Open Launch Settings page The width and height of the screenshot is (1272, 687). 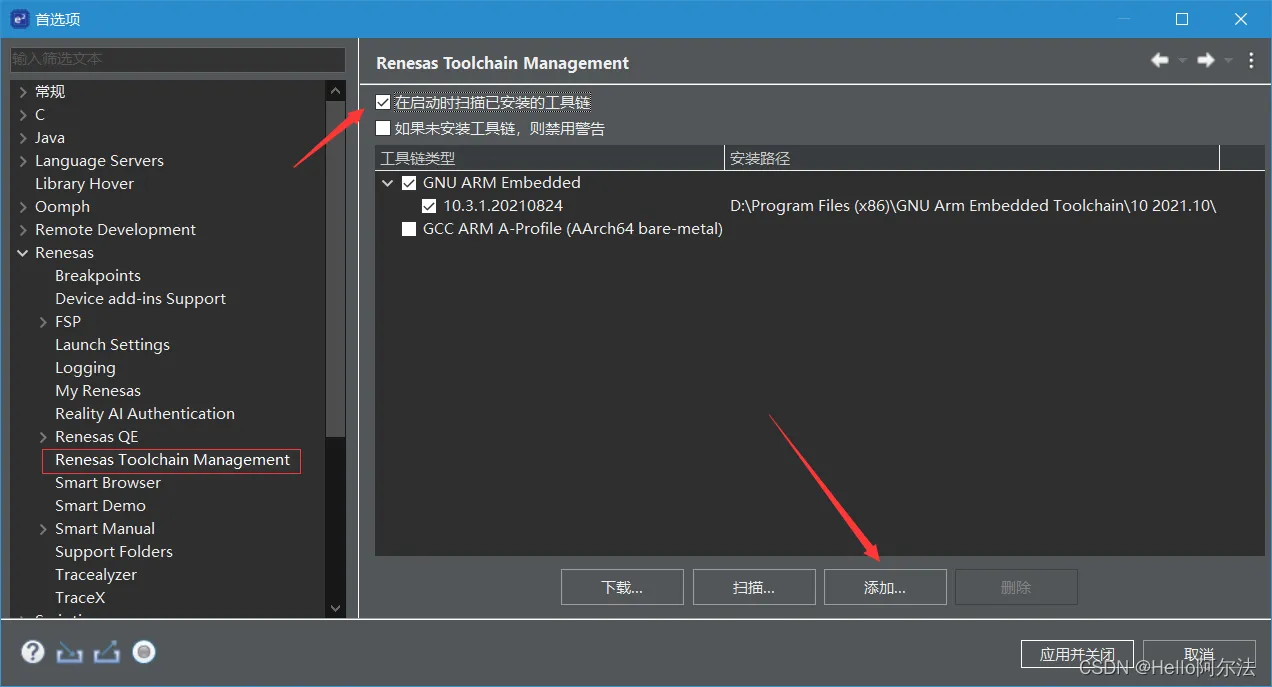pyautogui.click(x=113, y=345)
